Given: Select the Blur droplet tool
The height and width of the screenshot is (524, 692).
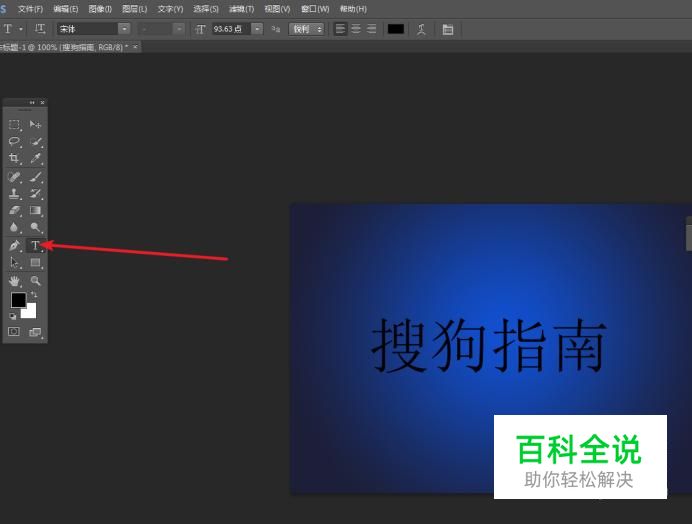Looking at the screenshot, I should (14, 227).
